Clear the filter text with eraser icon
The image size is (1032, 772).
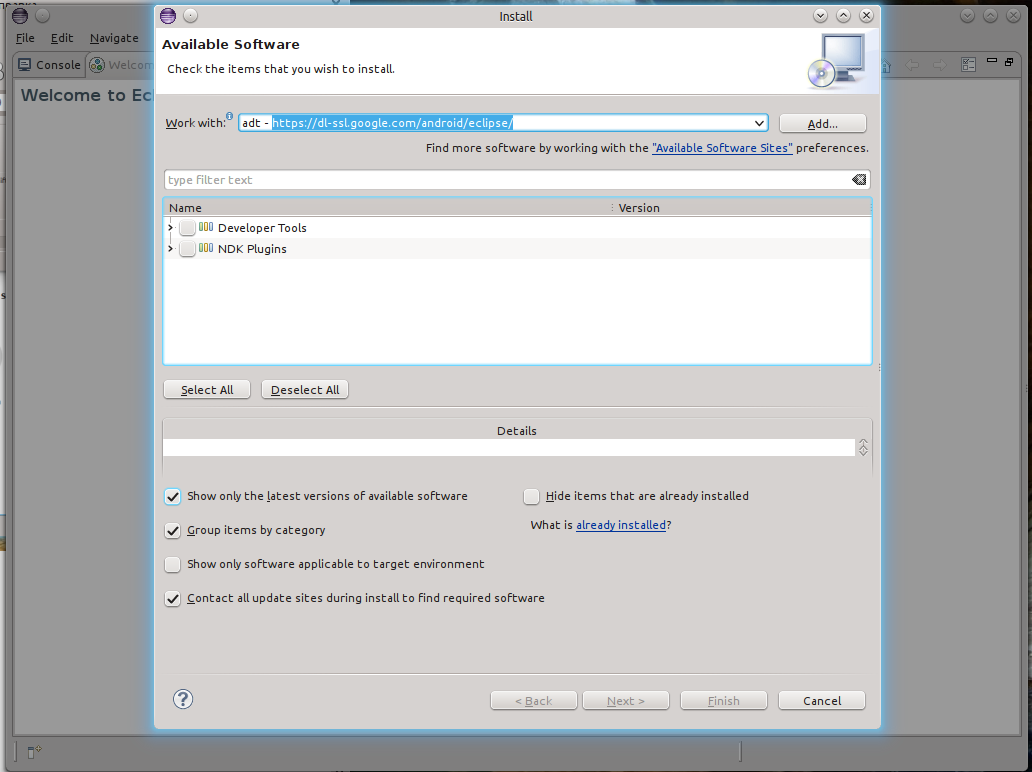click(859, 180)
